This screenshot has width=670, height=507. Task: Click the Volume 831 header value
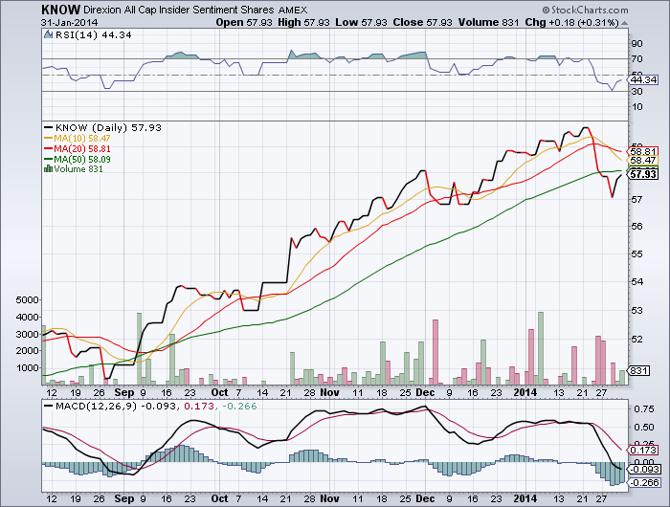[488, 22]
